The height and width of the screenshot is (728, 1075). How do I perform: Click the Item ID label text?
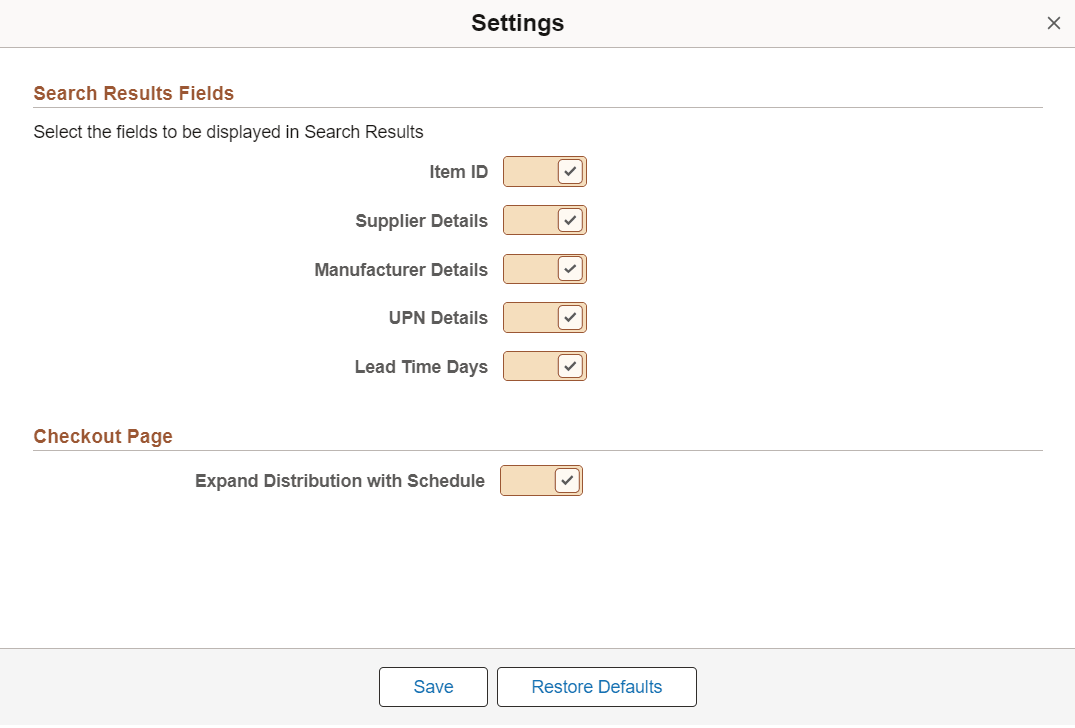point(459,171)
